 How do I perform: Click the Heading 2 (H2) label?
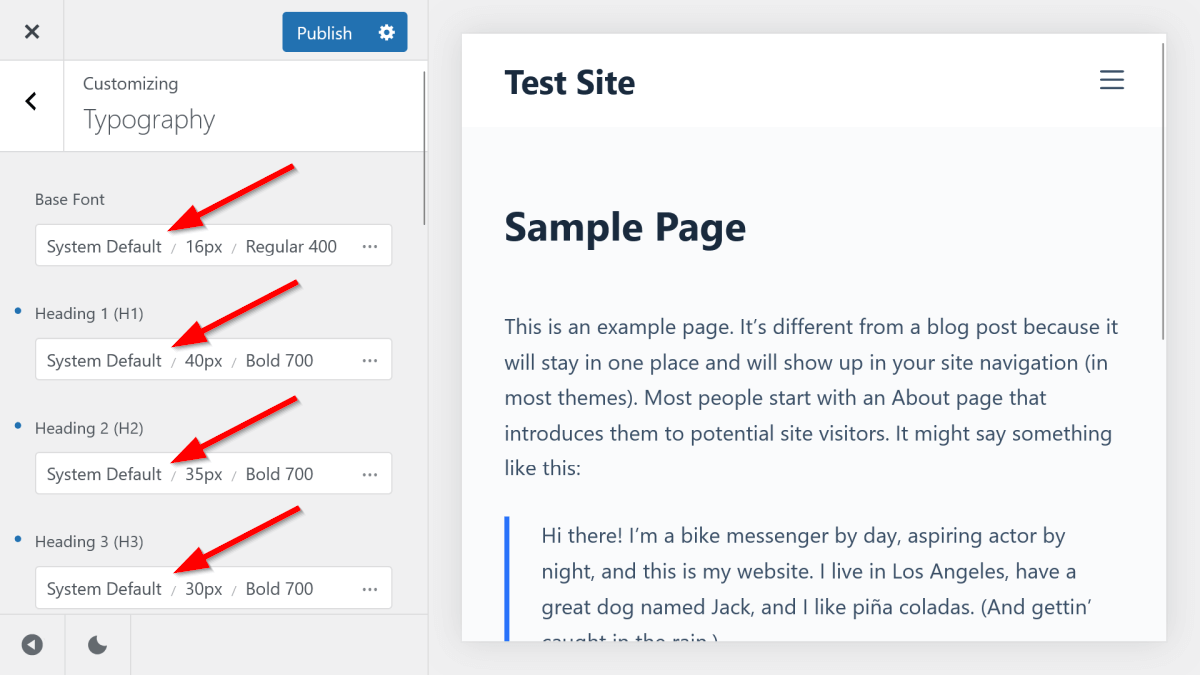(89, 428)
